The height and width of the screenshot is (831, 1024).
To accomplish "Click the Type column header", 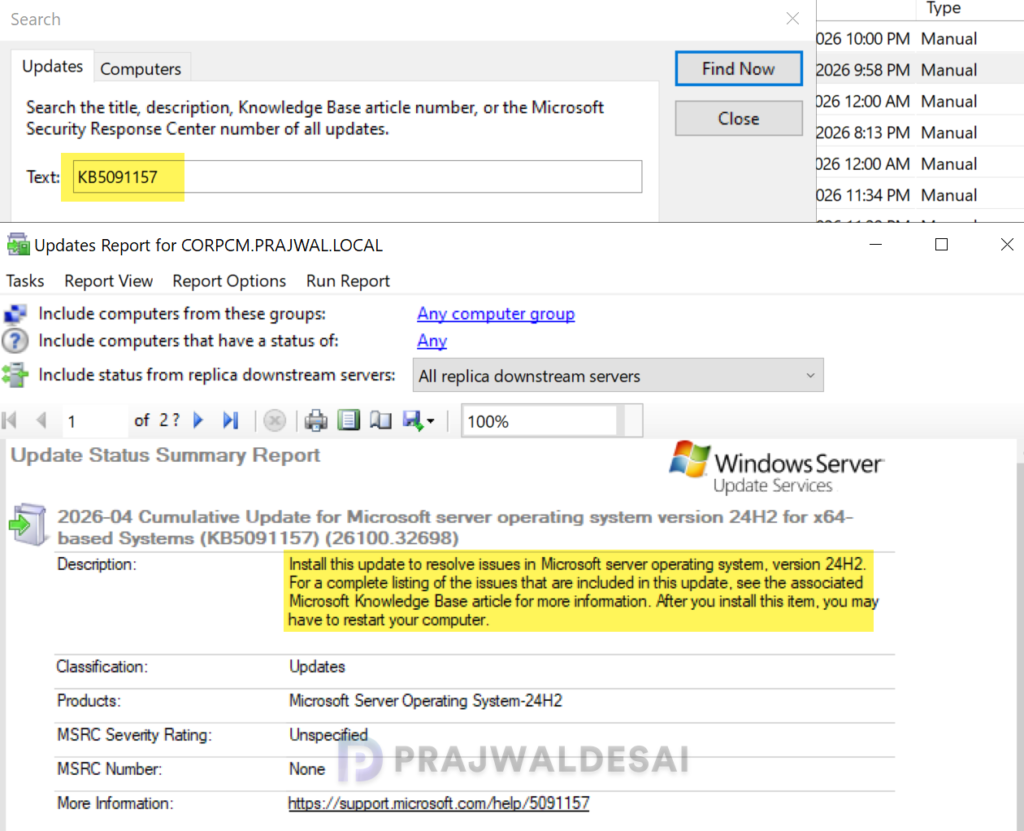I will coord(943,8).
